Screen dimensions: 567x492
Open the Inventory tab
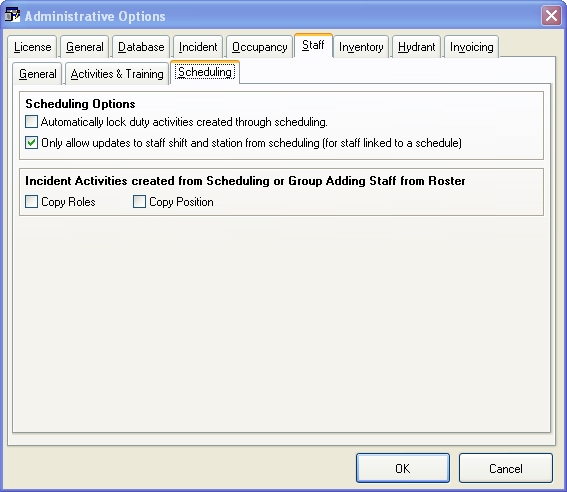361,47
